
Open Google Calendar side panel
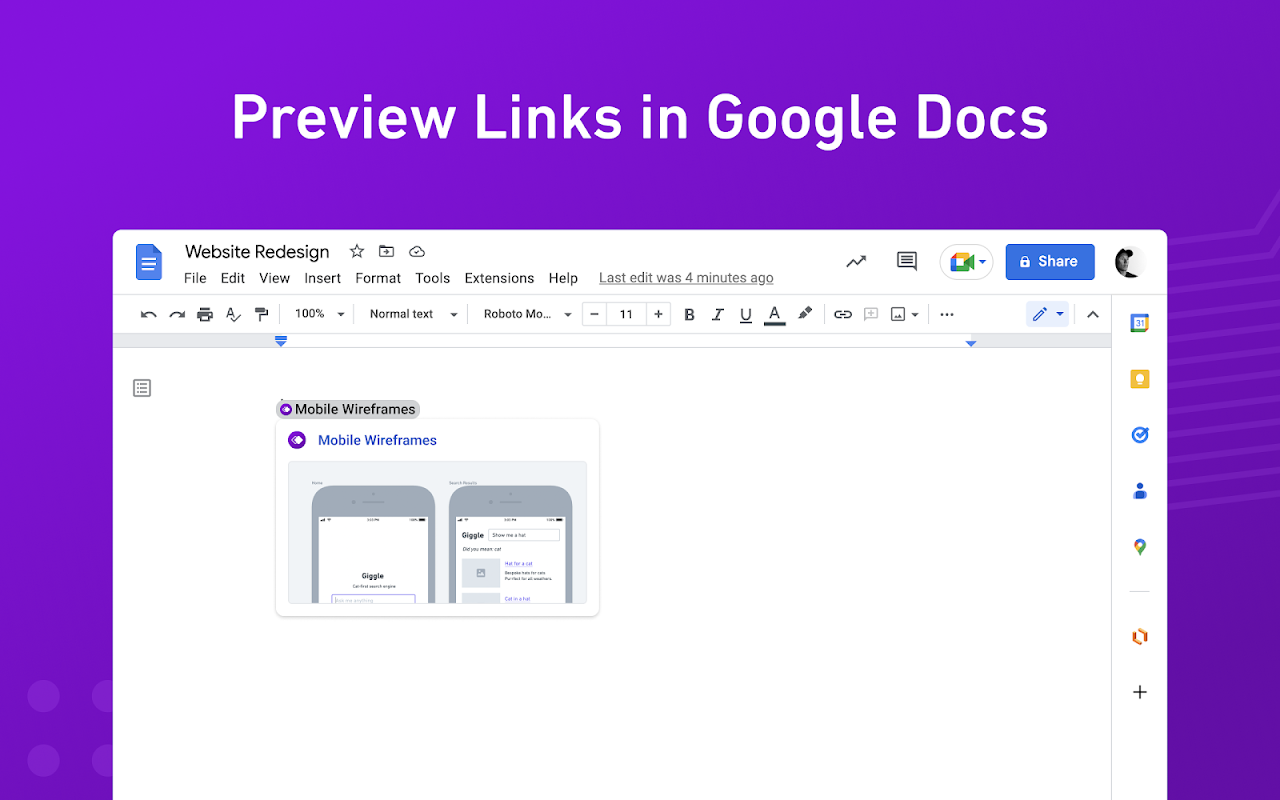tap(1139, 323)
